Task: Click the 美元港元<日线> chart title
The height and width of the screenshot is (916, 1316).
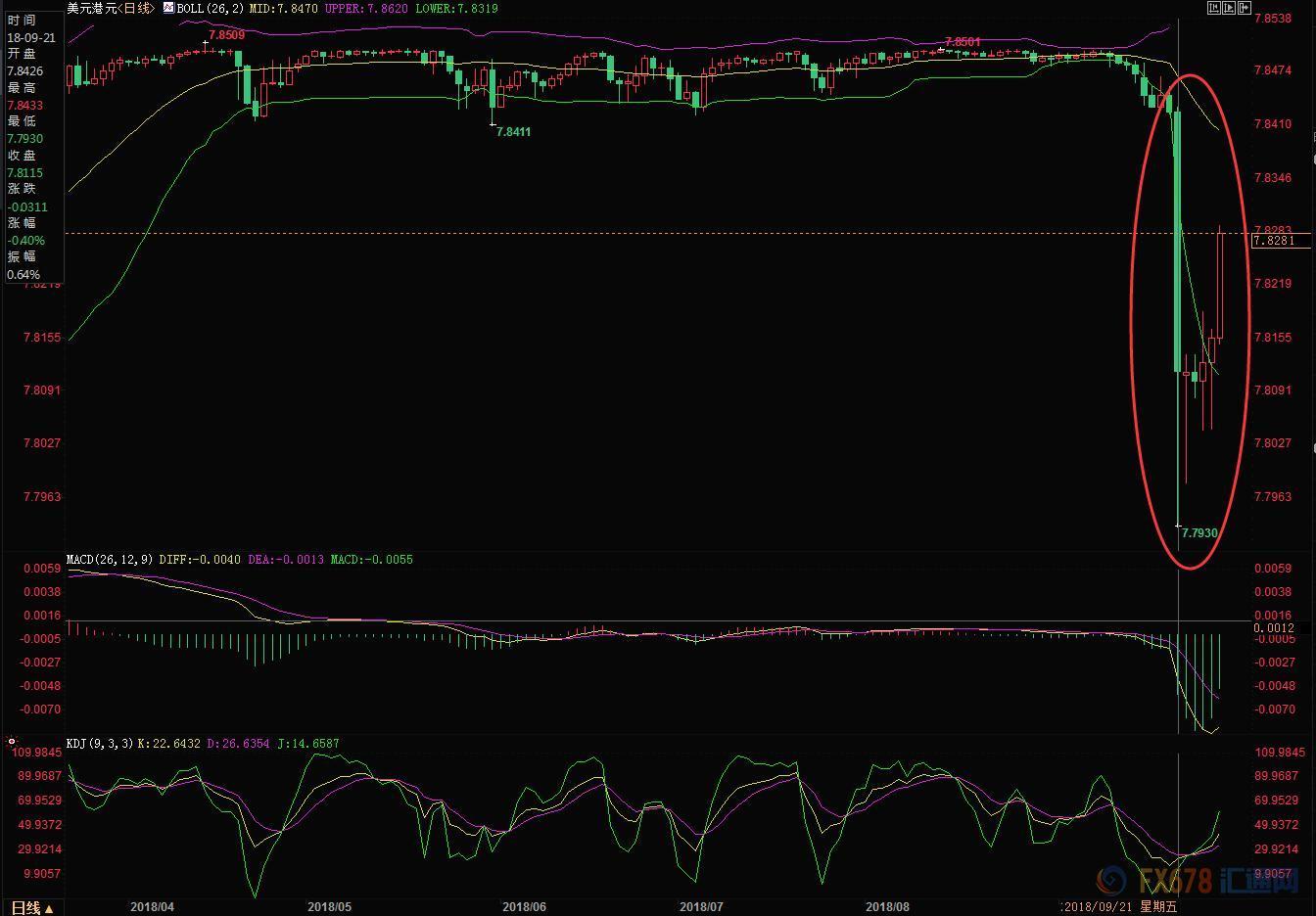Action: [111, 8]
